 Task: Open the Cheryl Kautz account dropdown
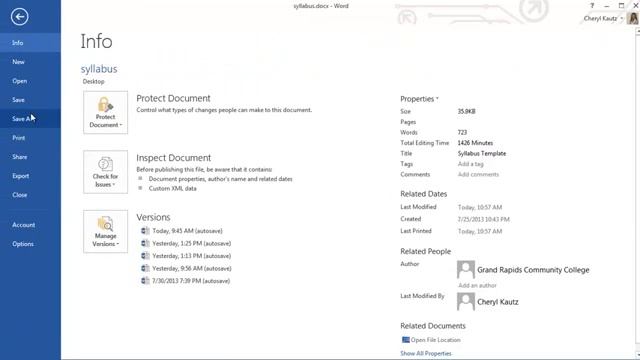click(x=603, y=18)
